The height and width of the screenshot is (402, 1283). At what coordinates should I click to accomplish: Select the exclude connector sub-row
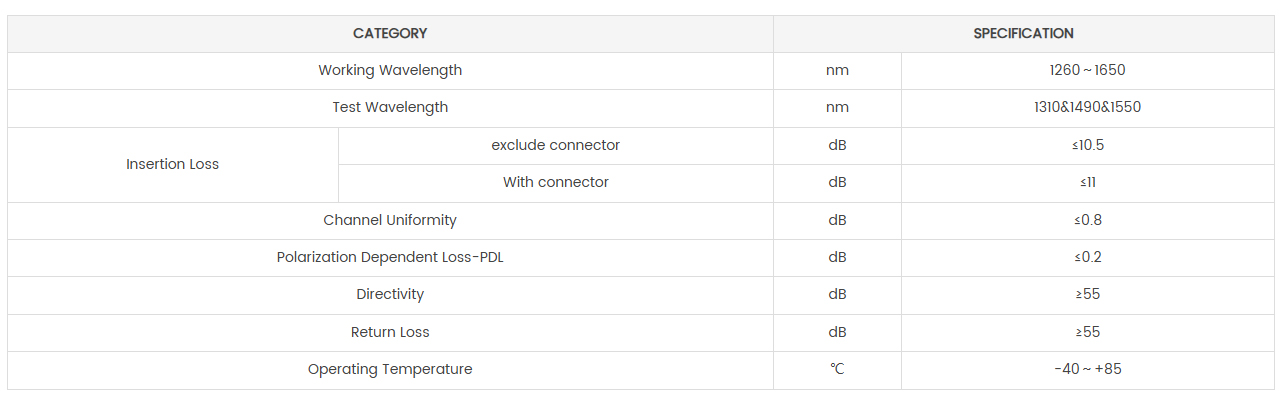click(555, 146)
